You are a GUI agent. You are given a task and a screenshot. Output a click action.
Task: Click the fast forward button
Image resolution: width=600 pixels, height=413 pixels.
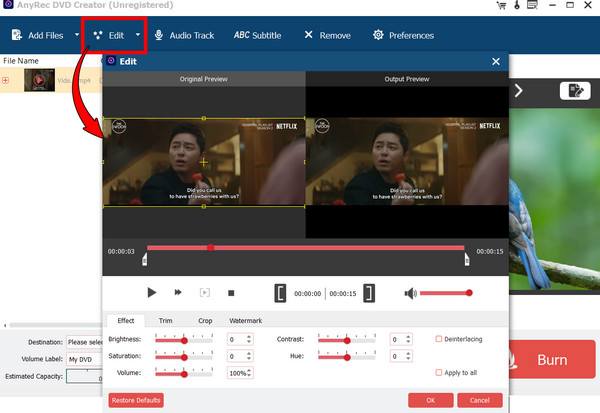178,292
